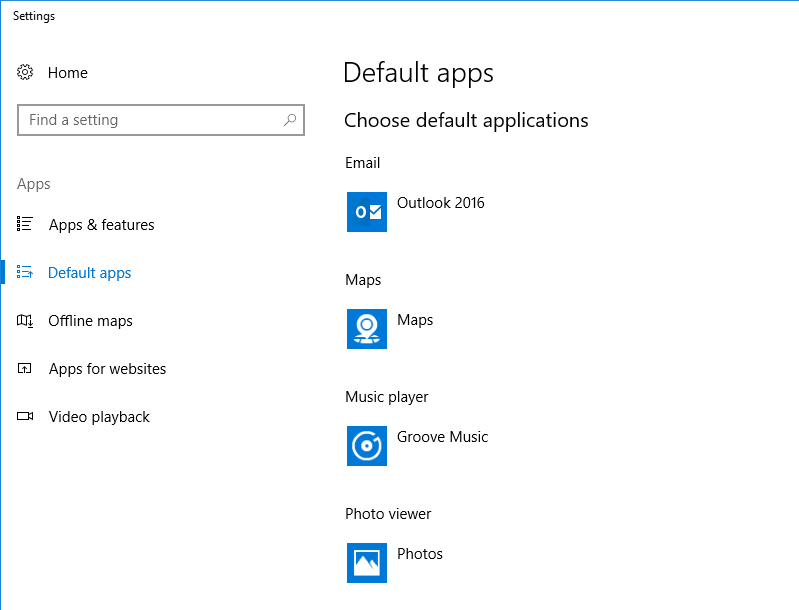Open Apps for websites section
The width and height of the screenshot is (799, 610).
point(108,369)
